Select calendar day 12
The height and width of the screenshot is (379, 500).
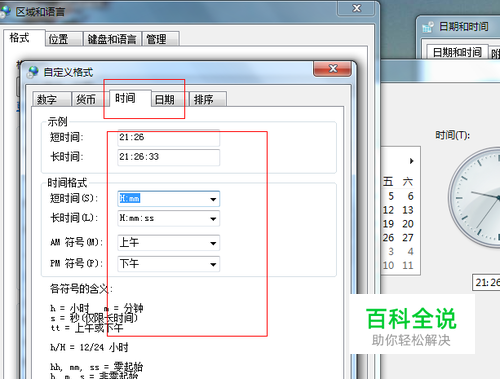coord(388,210)
